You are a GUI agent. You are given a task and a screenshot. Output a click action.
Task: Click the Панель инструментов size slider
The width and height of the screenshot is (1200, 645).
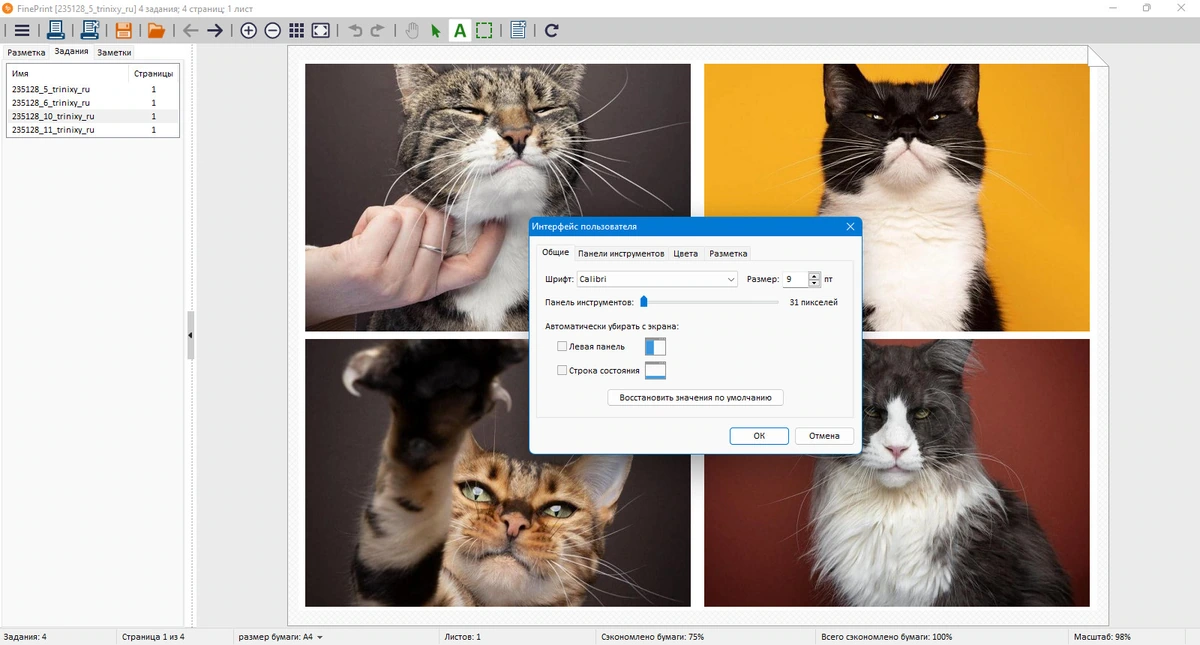(710, 301)
